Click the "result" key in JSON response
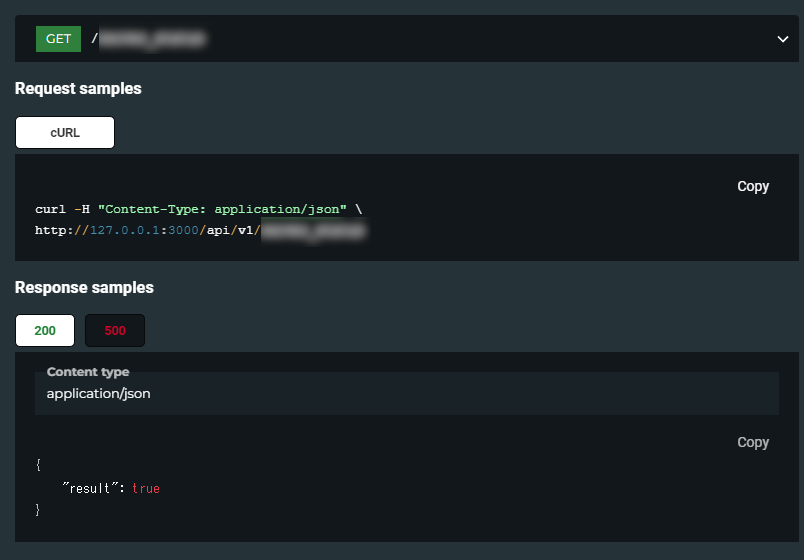Viewport: 804px width, 560px height. point(91,488)
